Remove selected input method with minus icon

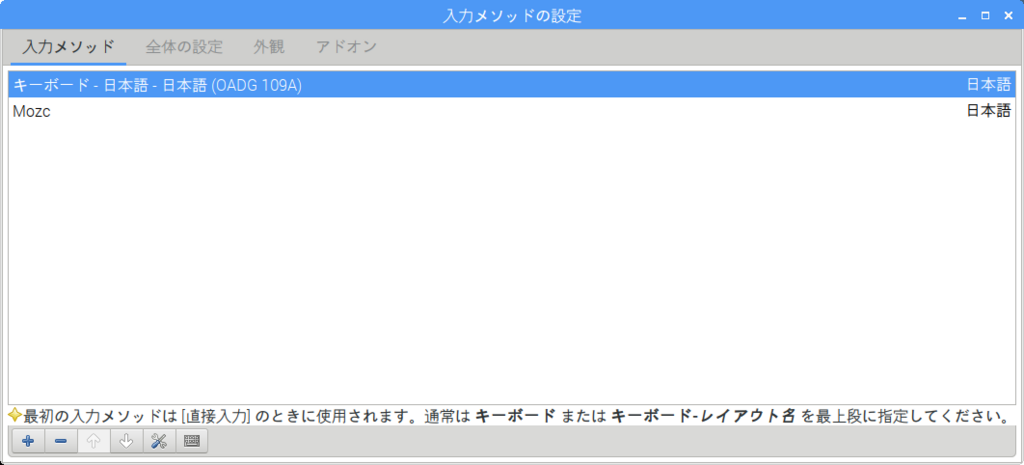[61, 441]
